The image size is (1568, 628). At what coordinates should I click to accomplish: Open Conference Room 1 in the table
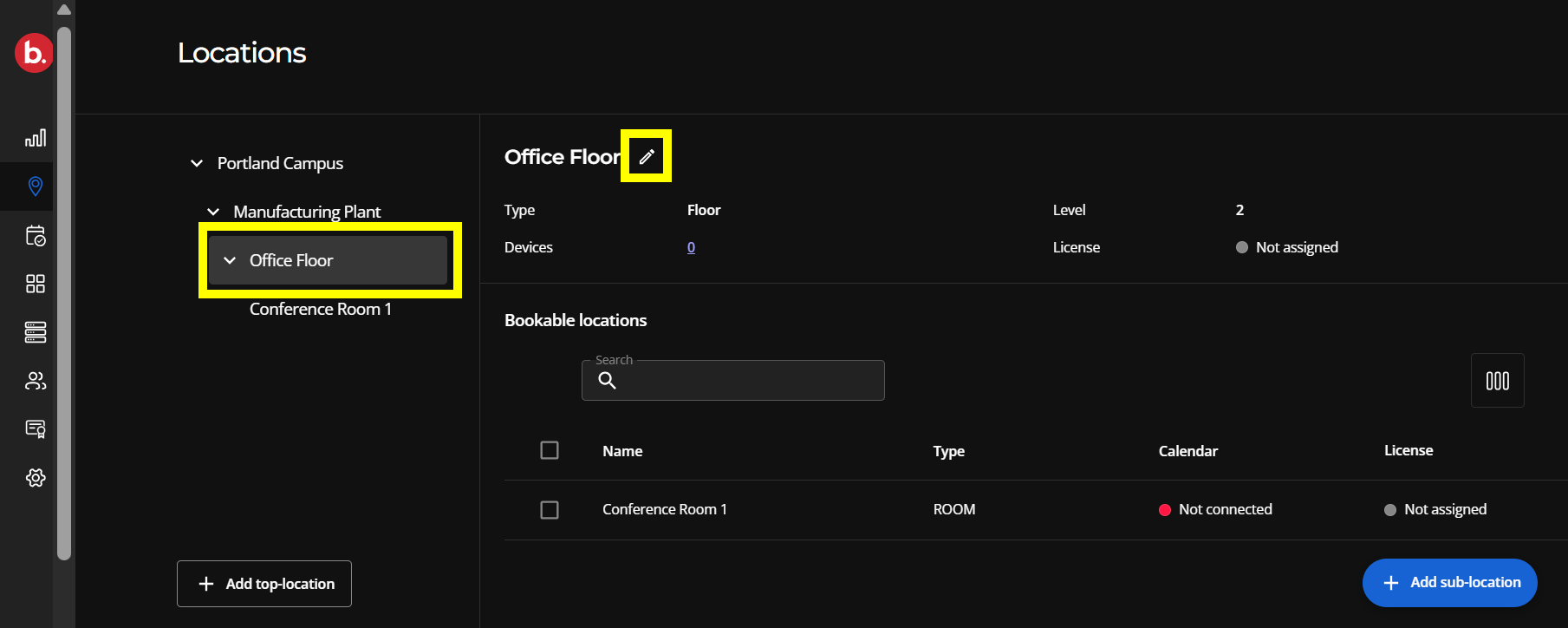(x=665, y=509)
